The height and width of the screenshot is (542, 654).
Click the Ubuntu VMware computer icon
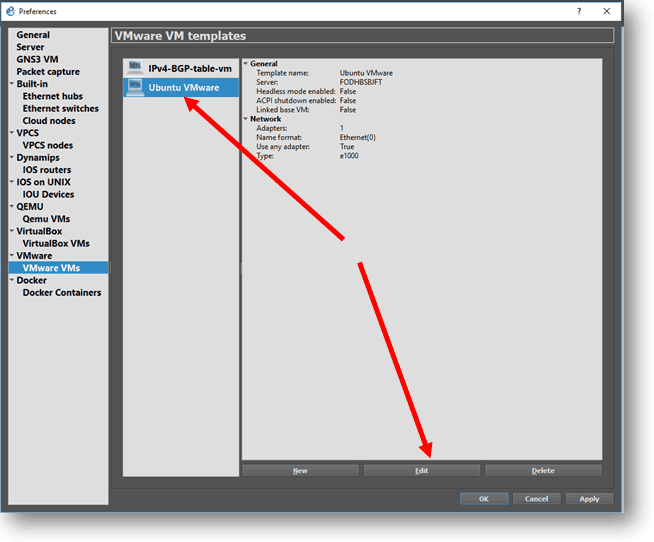pos(134,87)
